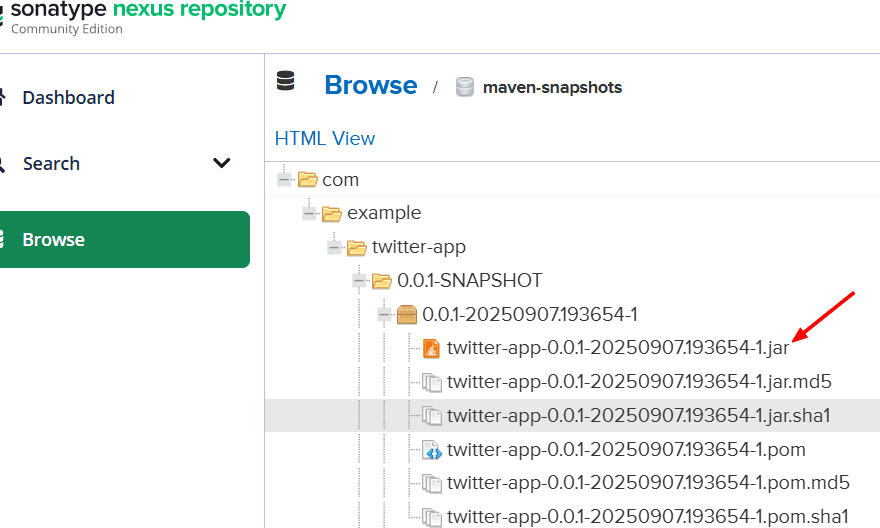The height and width of the screenshot is (528, 880).
Task: Expand the Search menu chevron
Action: (x=222, y=163)
